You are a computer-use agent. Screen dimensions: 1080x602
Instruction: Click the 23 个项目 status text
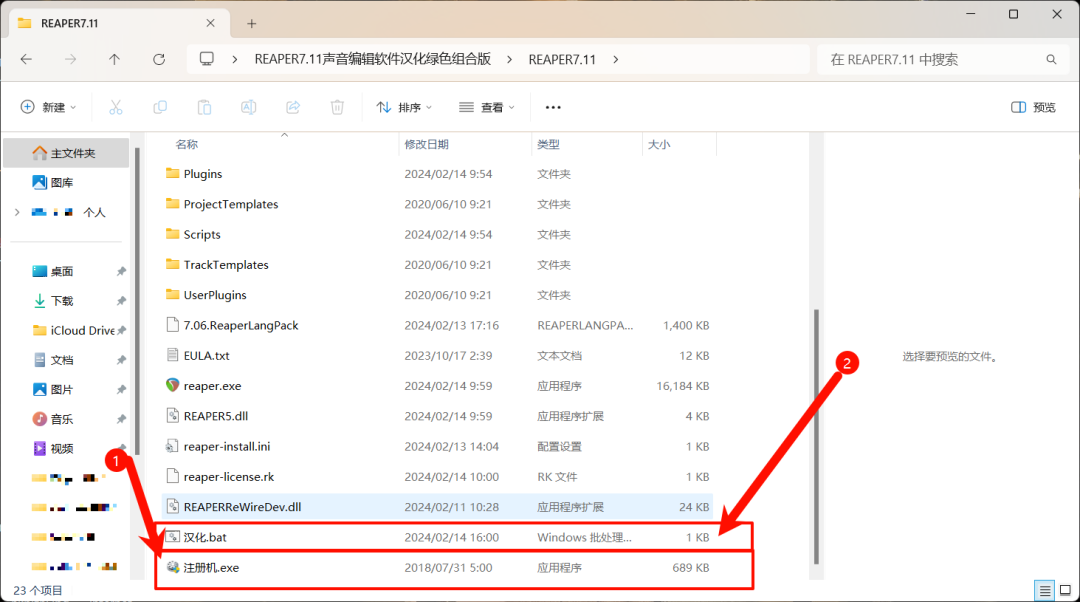[38, 590]
